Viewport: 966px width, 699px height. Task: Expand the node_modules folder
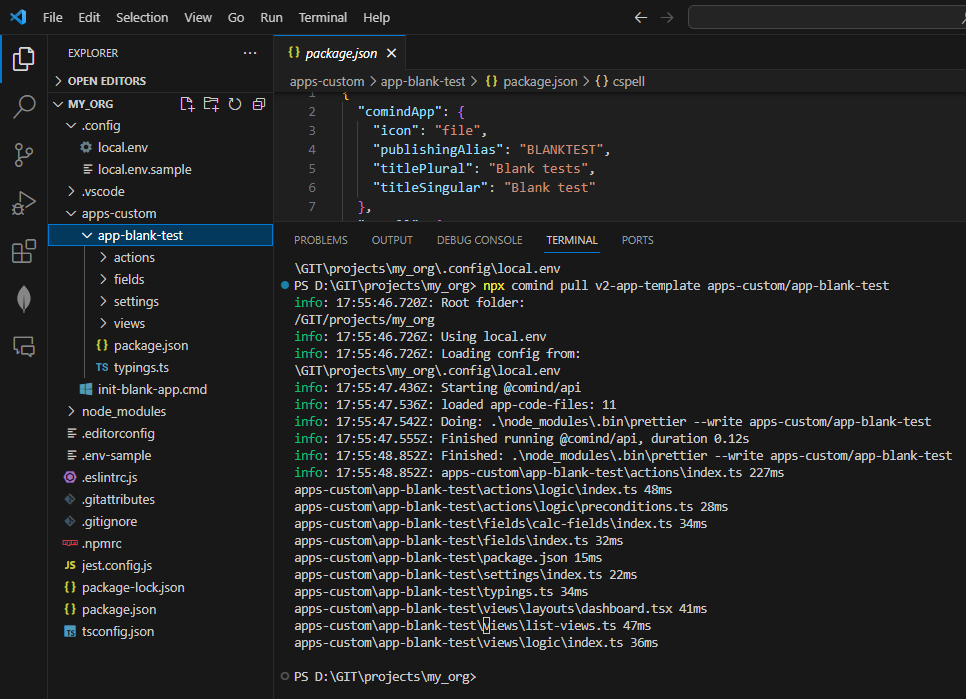pos(71,411)
